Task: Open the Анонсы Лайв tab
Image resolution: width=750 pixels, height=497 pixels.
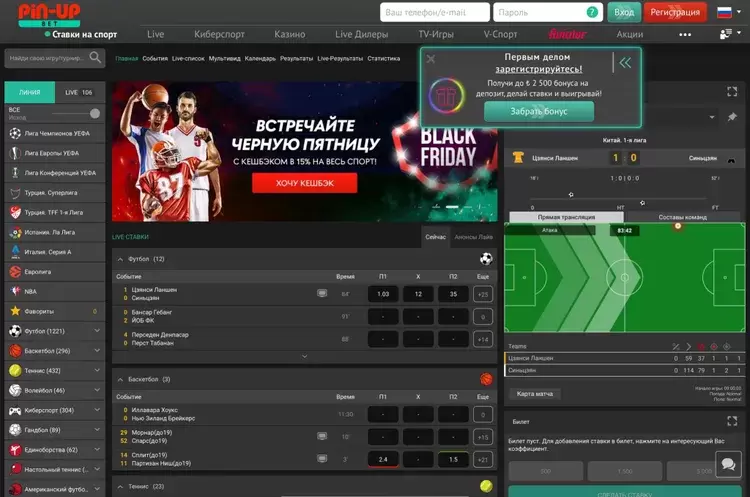Action: pos(473,237)
